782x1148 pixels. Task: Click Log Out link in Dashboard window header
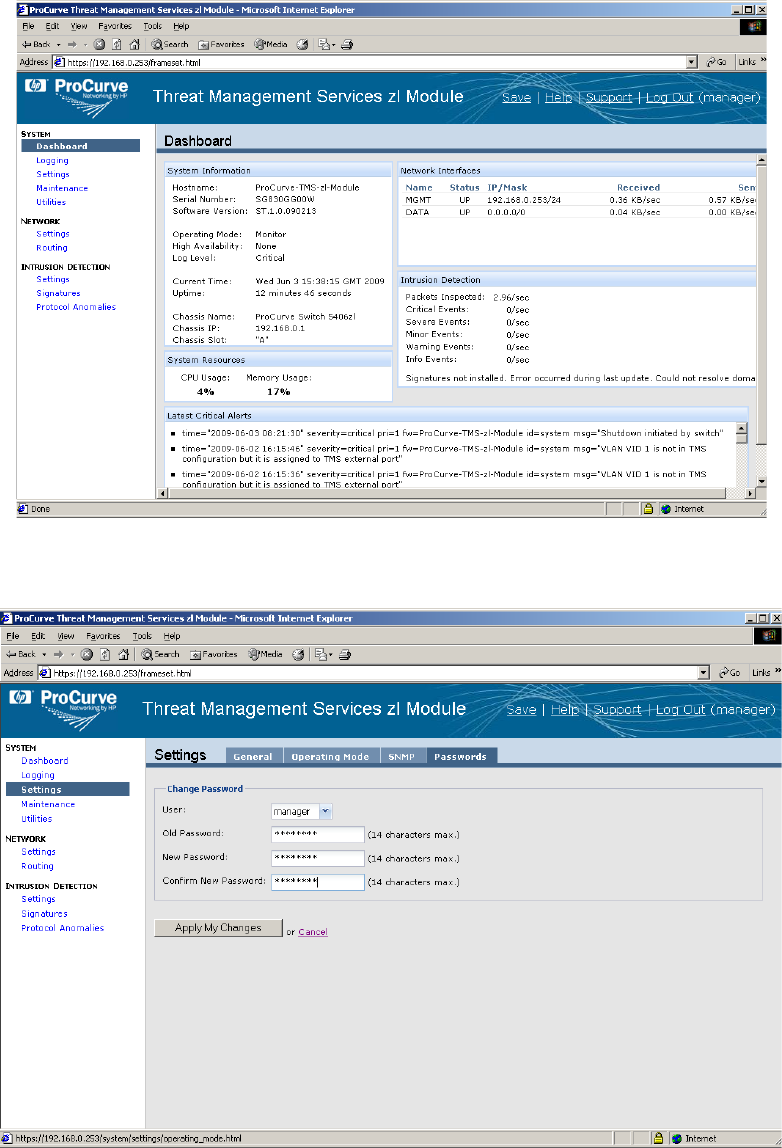point(669,97)
